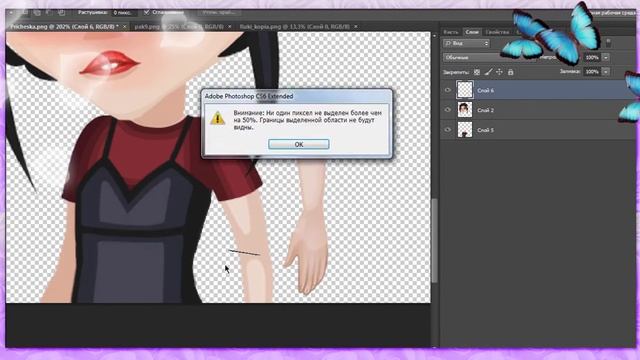Click the Слой 6 layer thumbnail

click(464, 90)
